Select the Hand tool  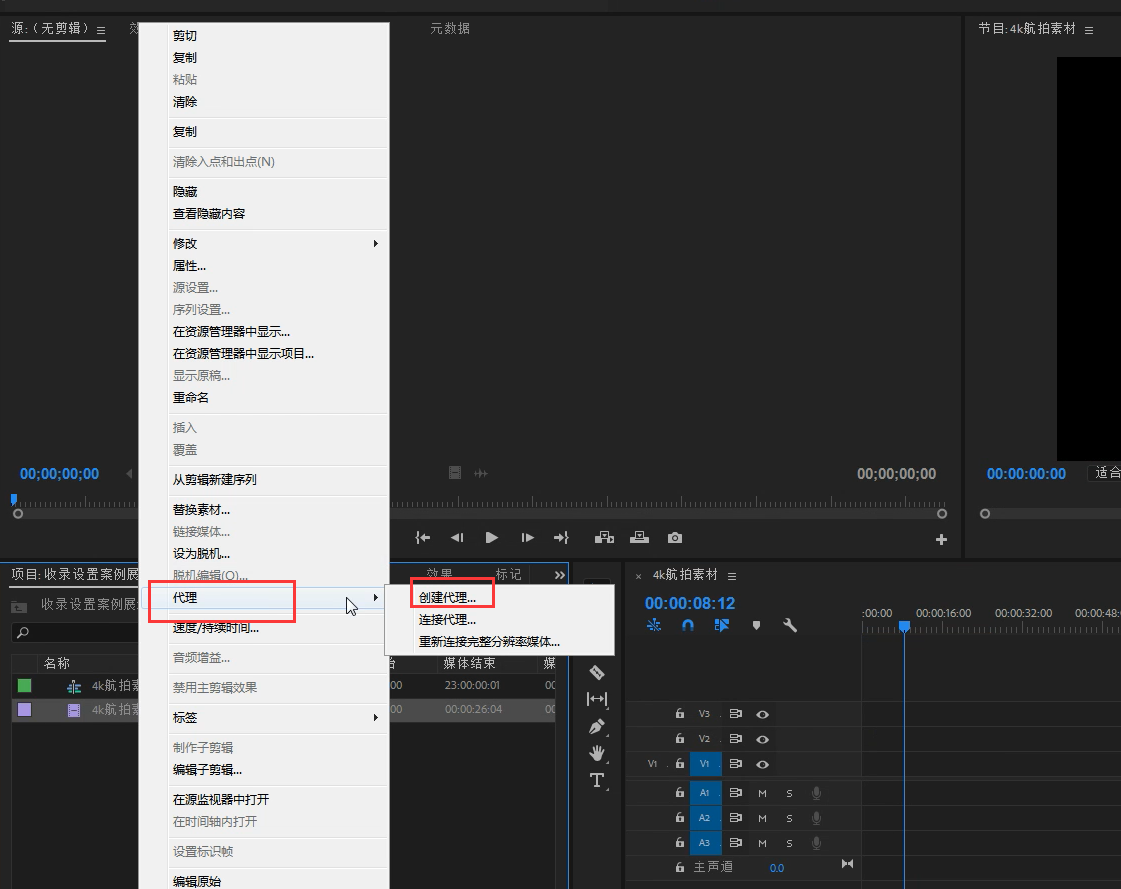pyautogui.click(x=597, y=754)
